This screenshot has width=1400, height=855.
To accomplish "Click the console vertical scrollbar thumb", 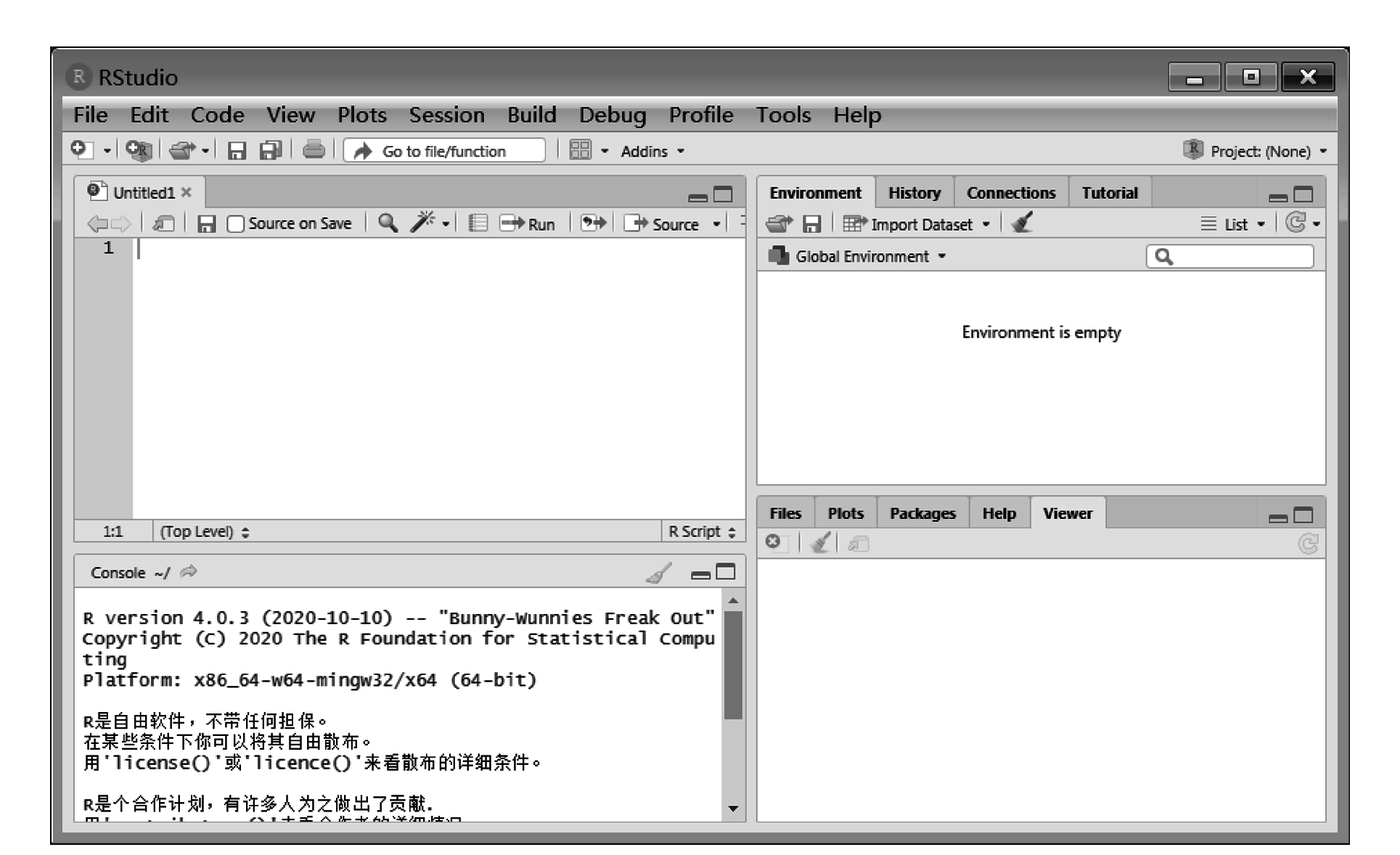I will [x=733, y=665].
